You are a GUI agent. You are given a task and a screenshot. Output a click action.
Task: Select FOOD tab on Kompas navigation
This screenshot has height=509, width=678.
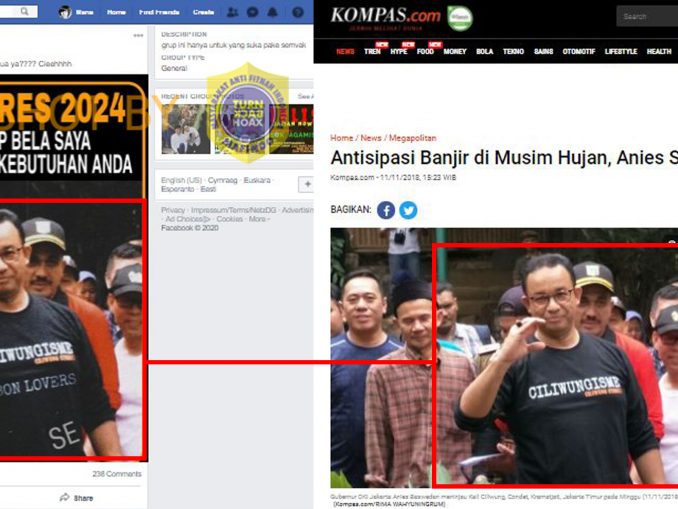click(425, 51)
